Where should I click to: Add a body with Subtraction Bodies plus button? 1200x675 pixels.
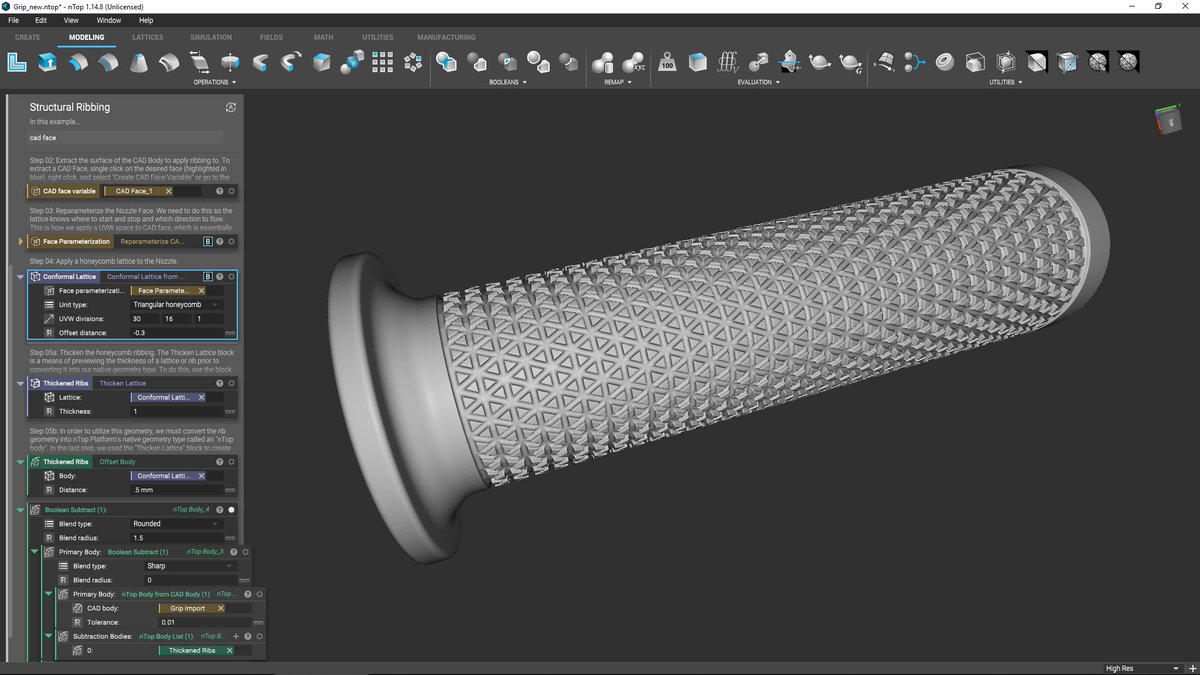coord(236,636)
